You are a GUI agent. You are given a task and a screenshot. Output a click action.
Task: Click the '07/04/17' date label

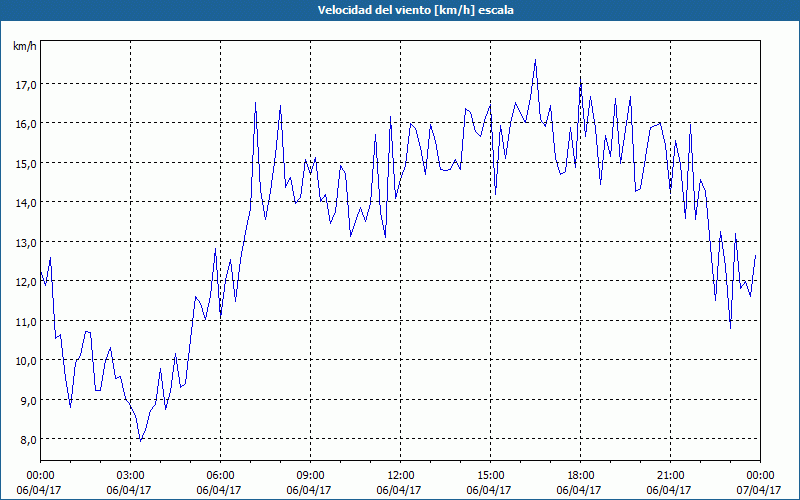coord(759,490)
